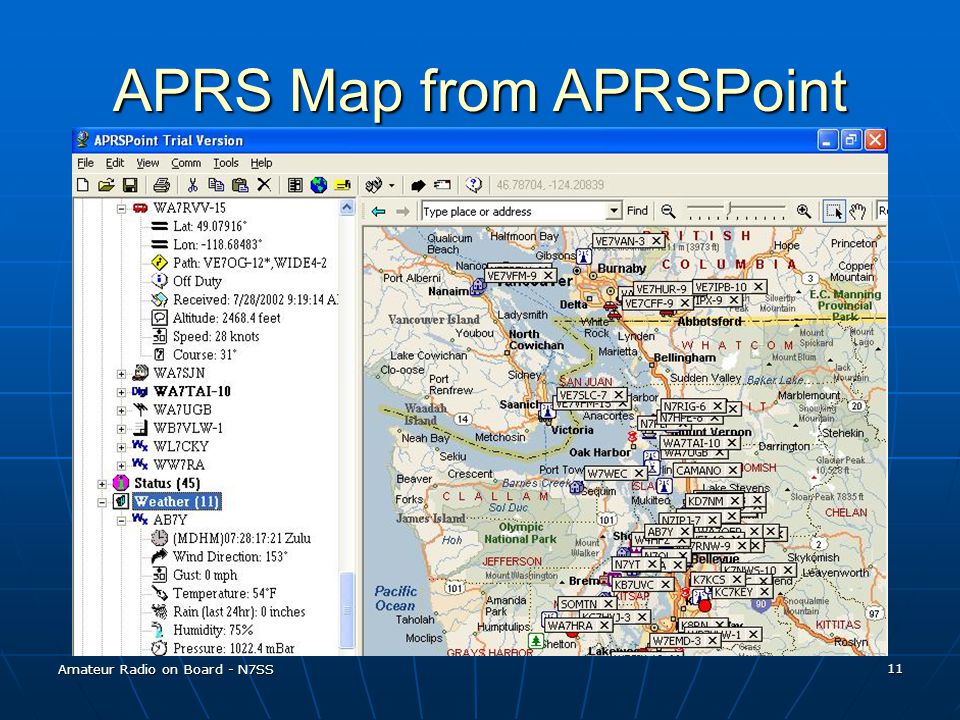Click the connection plug toolbar icon
Screen dimensions: 960x720
point(373,185)
